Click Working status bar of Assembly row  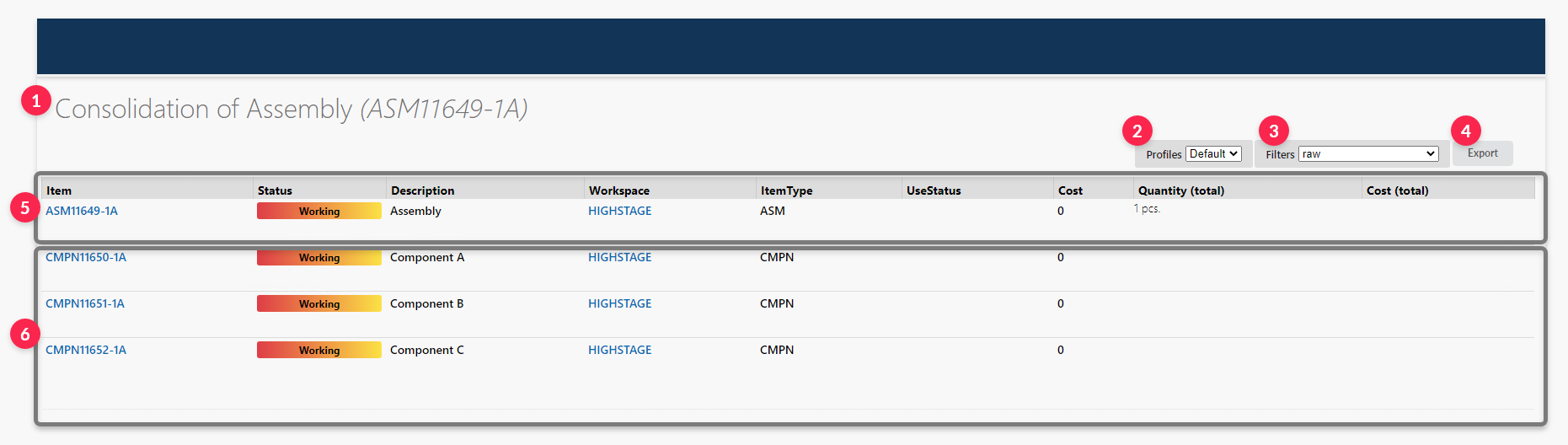coord(319,211)
